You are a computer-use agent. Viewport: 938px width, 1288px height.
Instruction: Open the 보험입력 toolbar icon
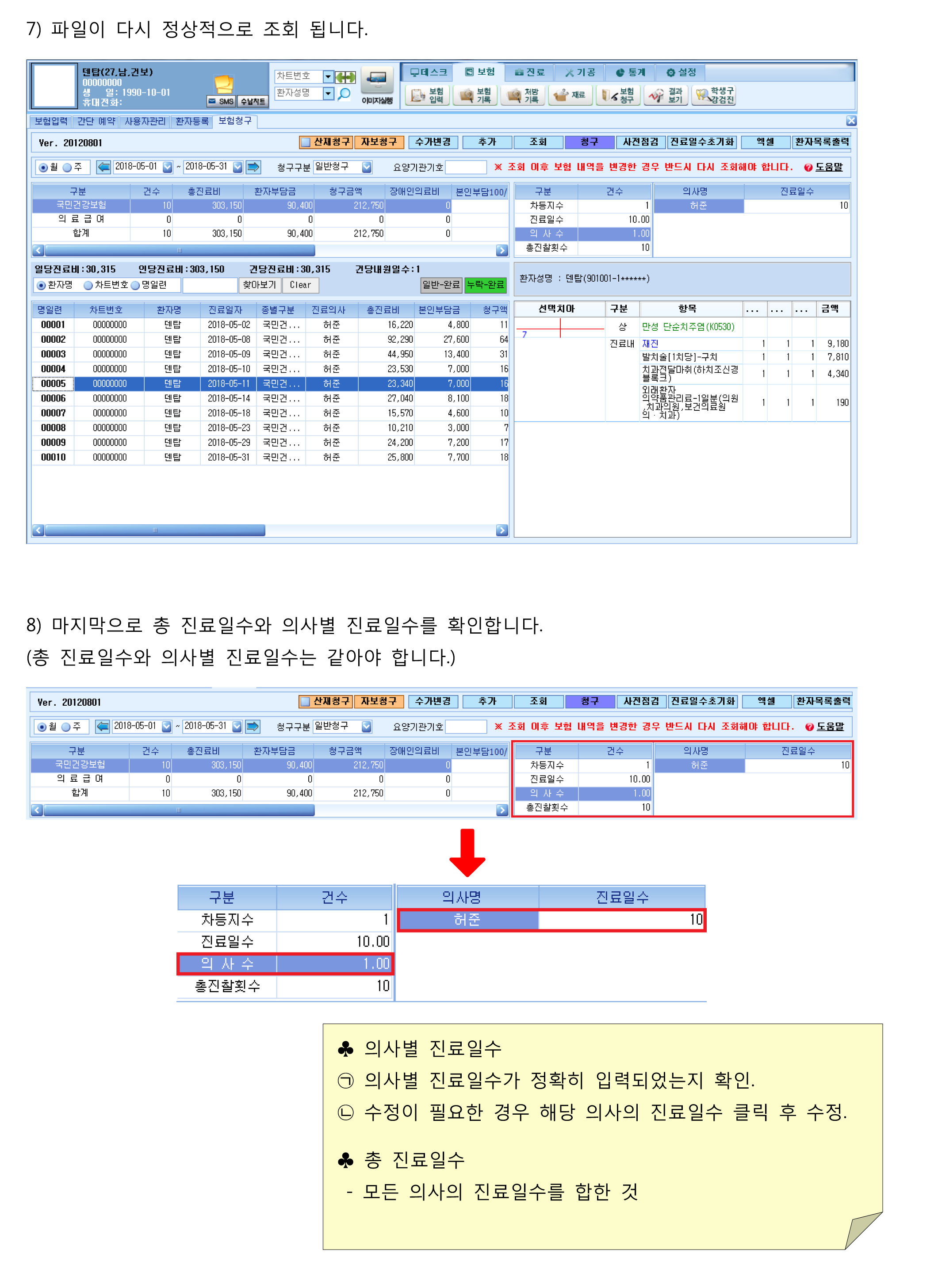coord(427,95)
